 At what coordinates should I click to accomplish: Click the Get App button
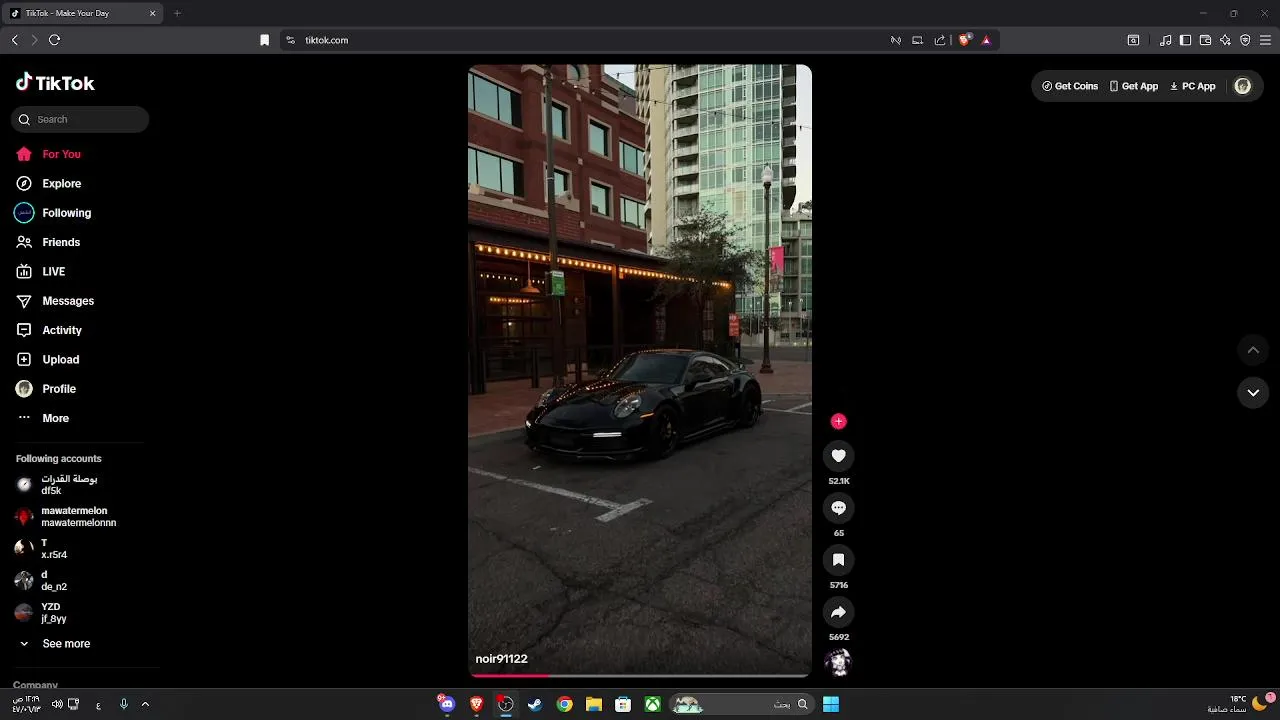(1133, 86)
